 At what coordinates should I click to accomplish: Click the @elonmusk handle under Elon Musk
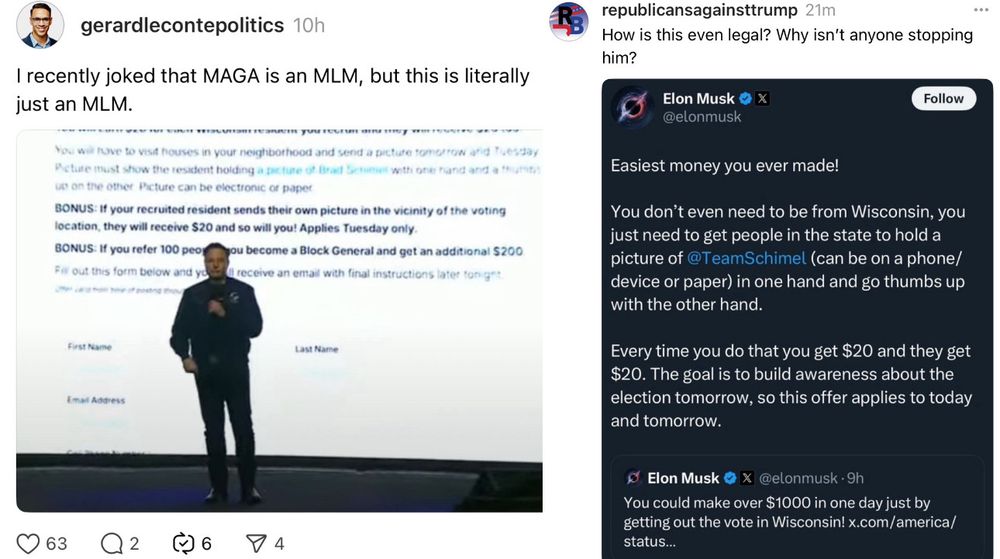coord(700,117)
